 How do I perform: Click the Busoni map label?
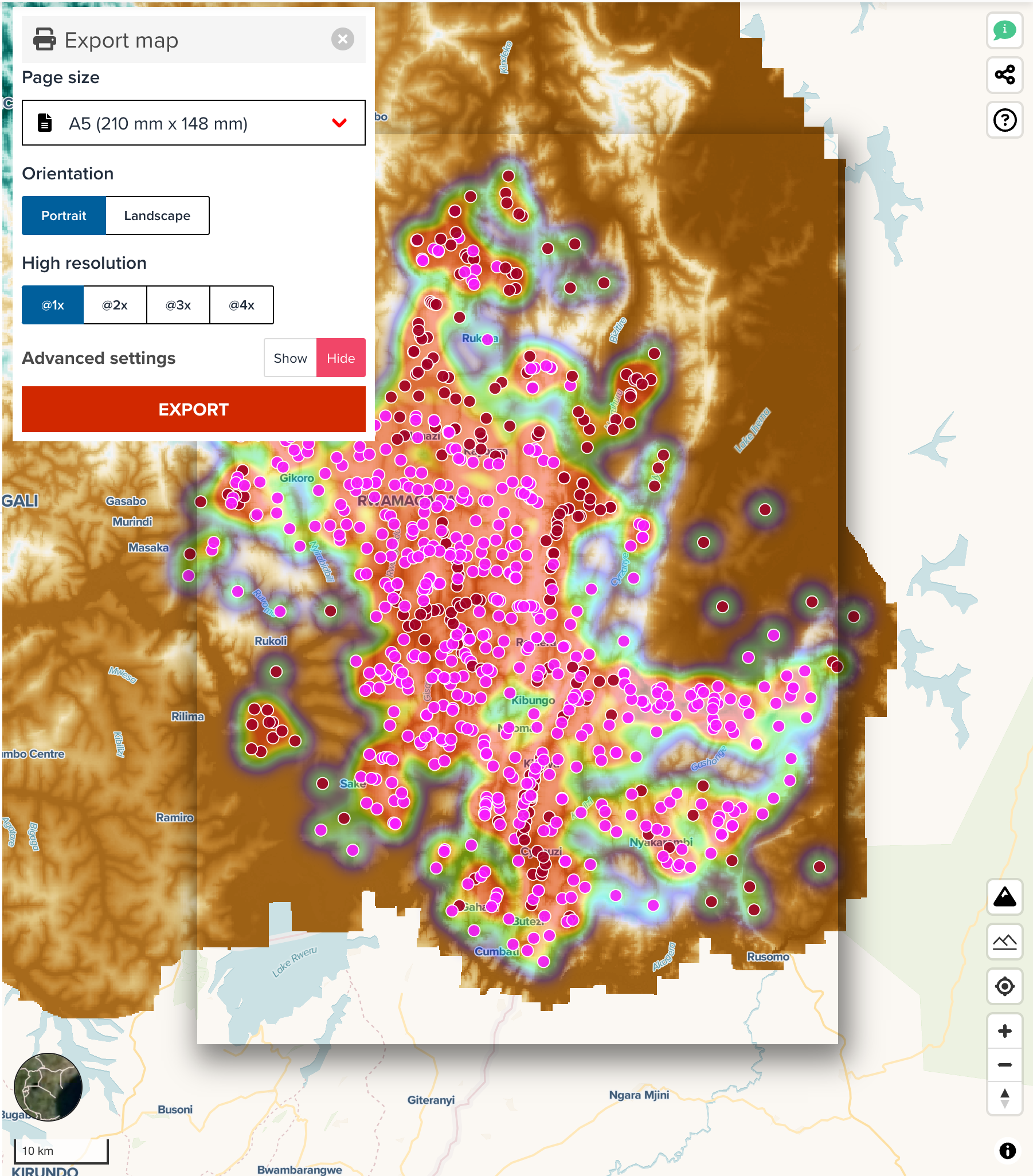click(x=175, y=1110)
